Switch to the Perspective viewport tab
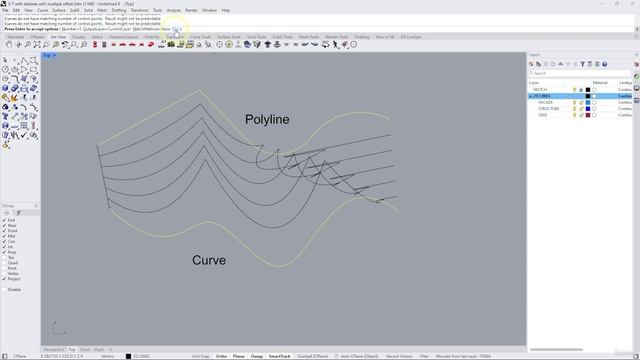The image size is (640, 360). click(x=54, y=350)
